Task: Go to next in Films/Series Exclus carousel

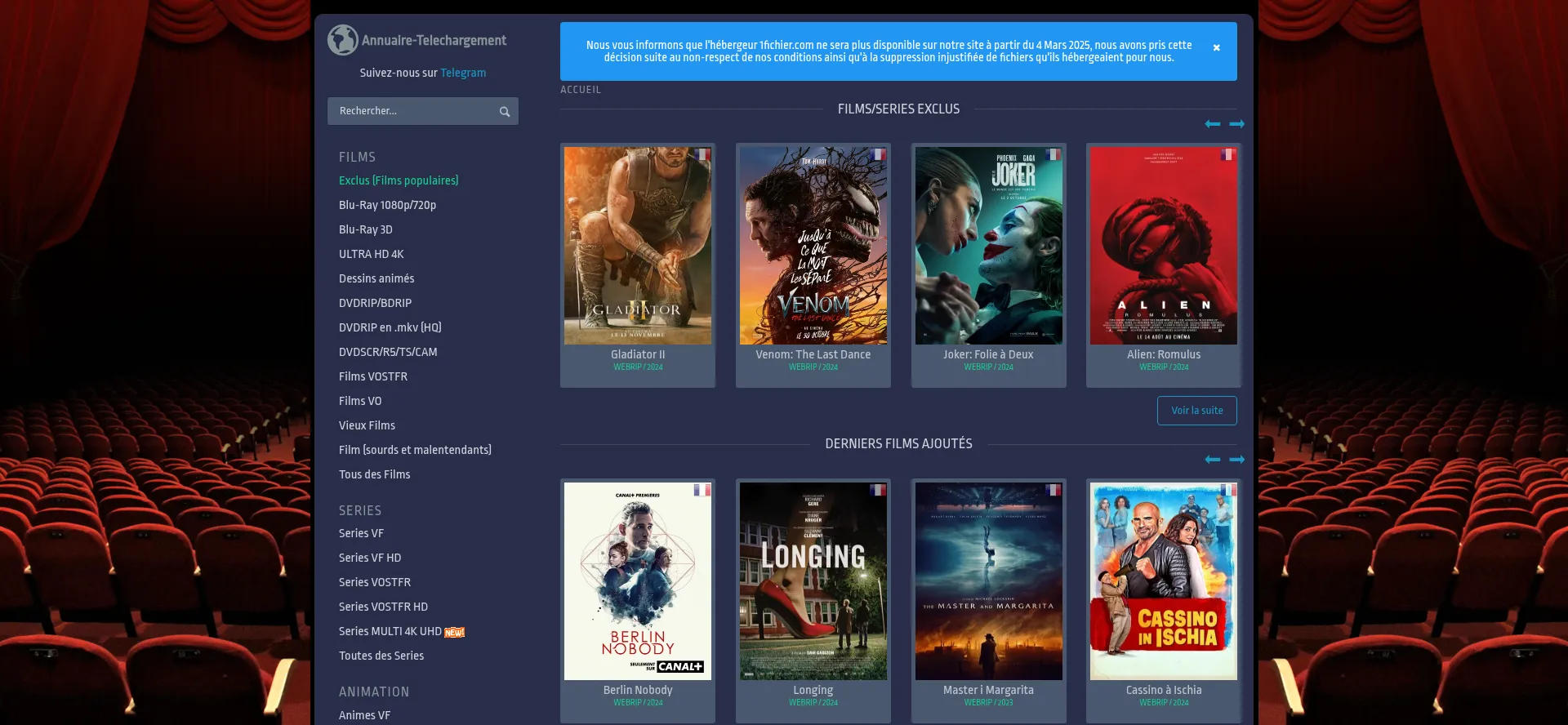Action: click(x=1236, y=124)
